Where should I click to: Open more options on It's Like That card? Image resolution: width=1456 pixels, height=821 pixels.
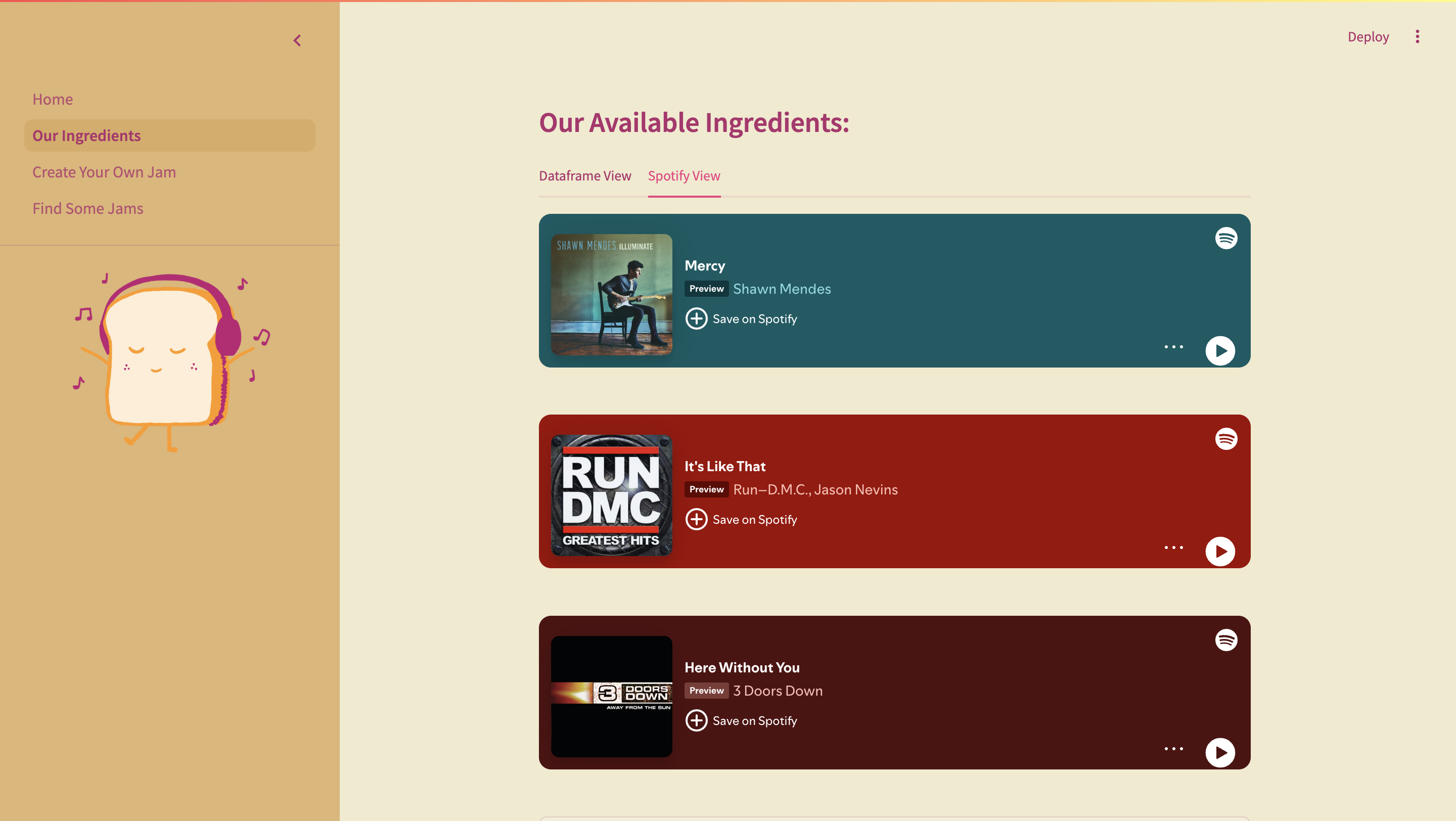pyautogui.click(x=1173, y=548)
